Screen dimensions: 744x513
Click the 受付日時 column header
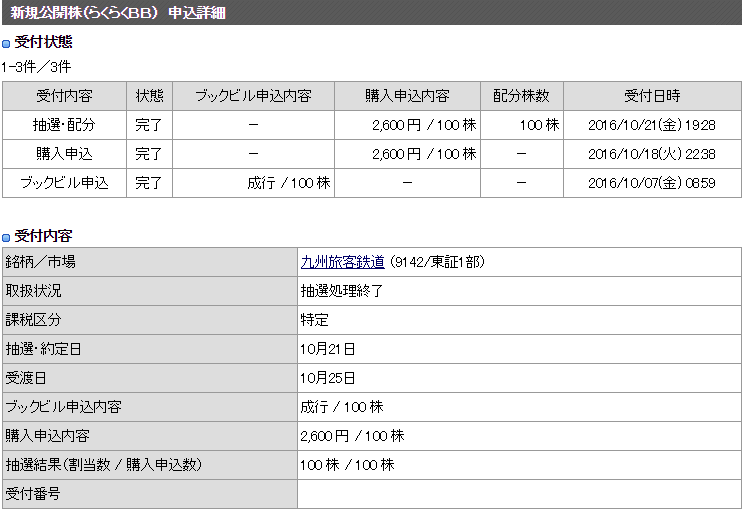[x=652, y=96]
